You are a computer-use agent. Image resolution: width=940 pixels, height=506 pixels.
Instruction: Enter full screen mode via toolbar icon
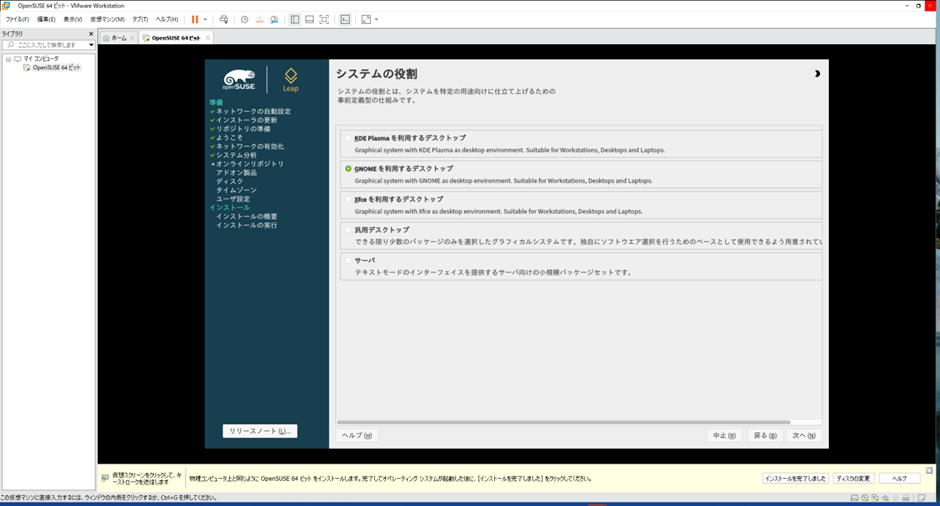tap(324, 19)
